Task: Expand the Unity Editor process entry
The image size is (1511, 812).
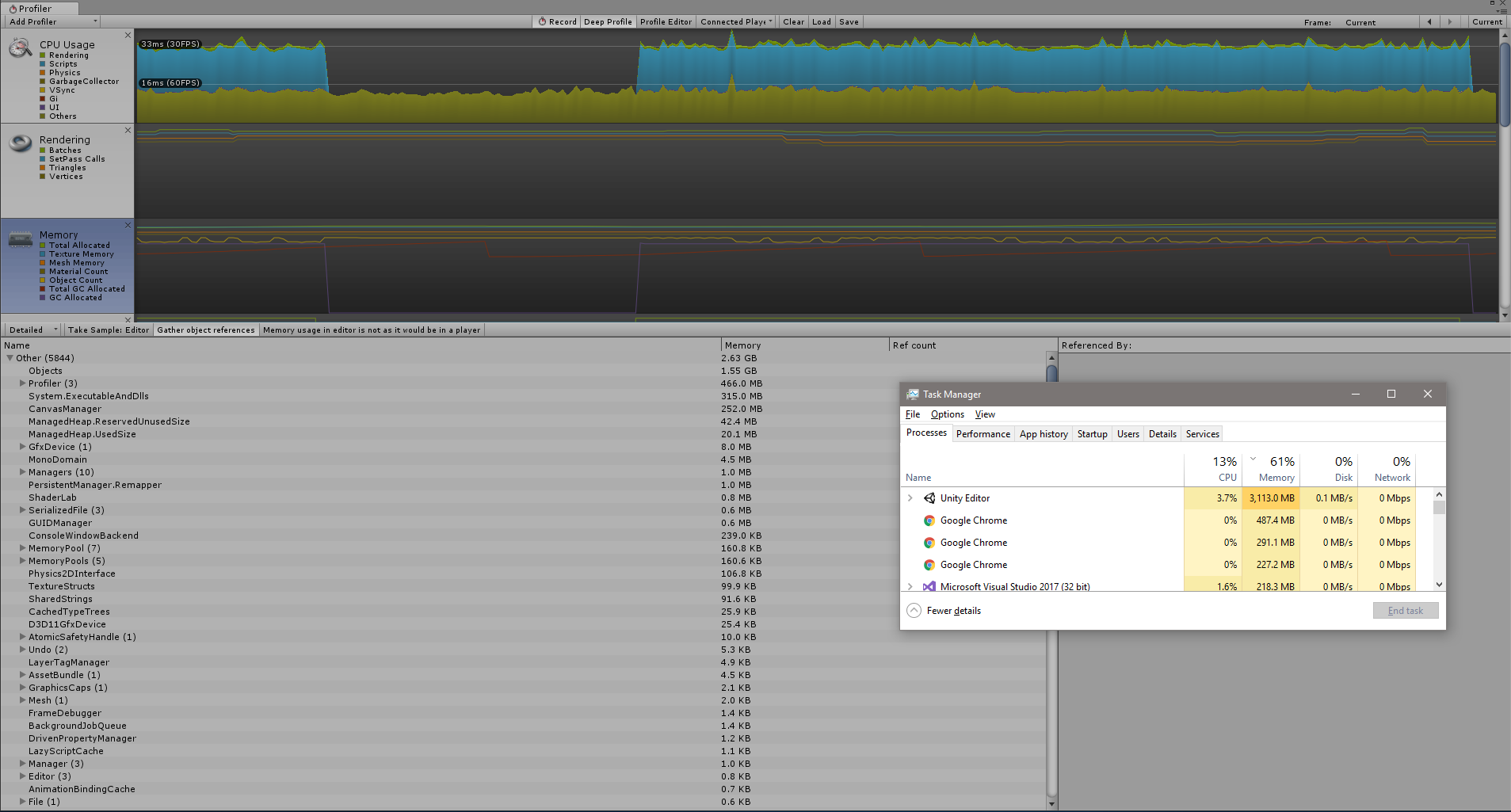Action: (909, 498)
